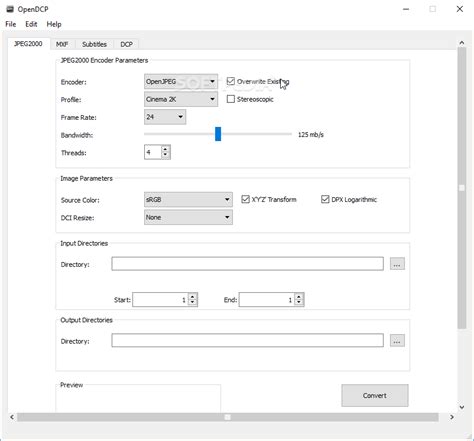The height and width of the screenshot is (441, 474).
Task: Click the End frame number field
Action: click(267, 300)
